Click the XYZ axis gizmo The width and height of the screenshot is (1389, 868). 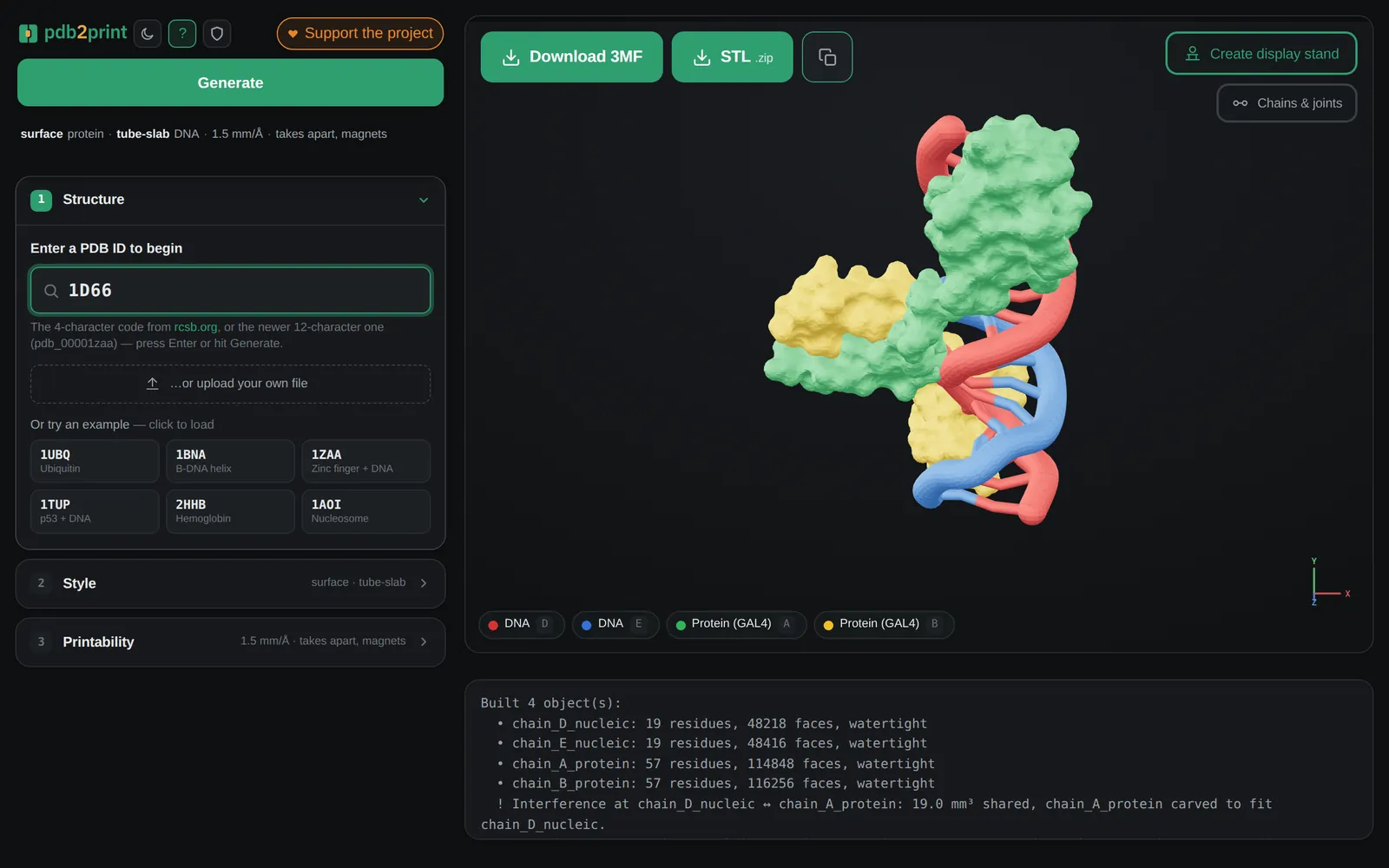click(1328, 582)
